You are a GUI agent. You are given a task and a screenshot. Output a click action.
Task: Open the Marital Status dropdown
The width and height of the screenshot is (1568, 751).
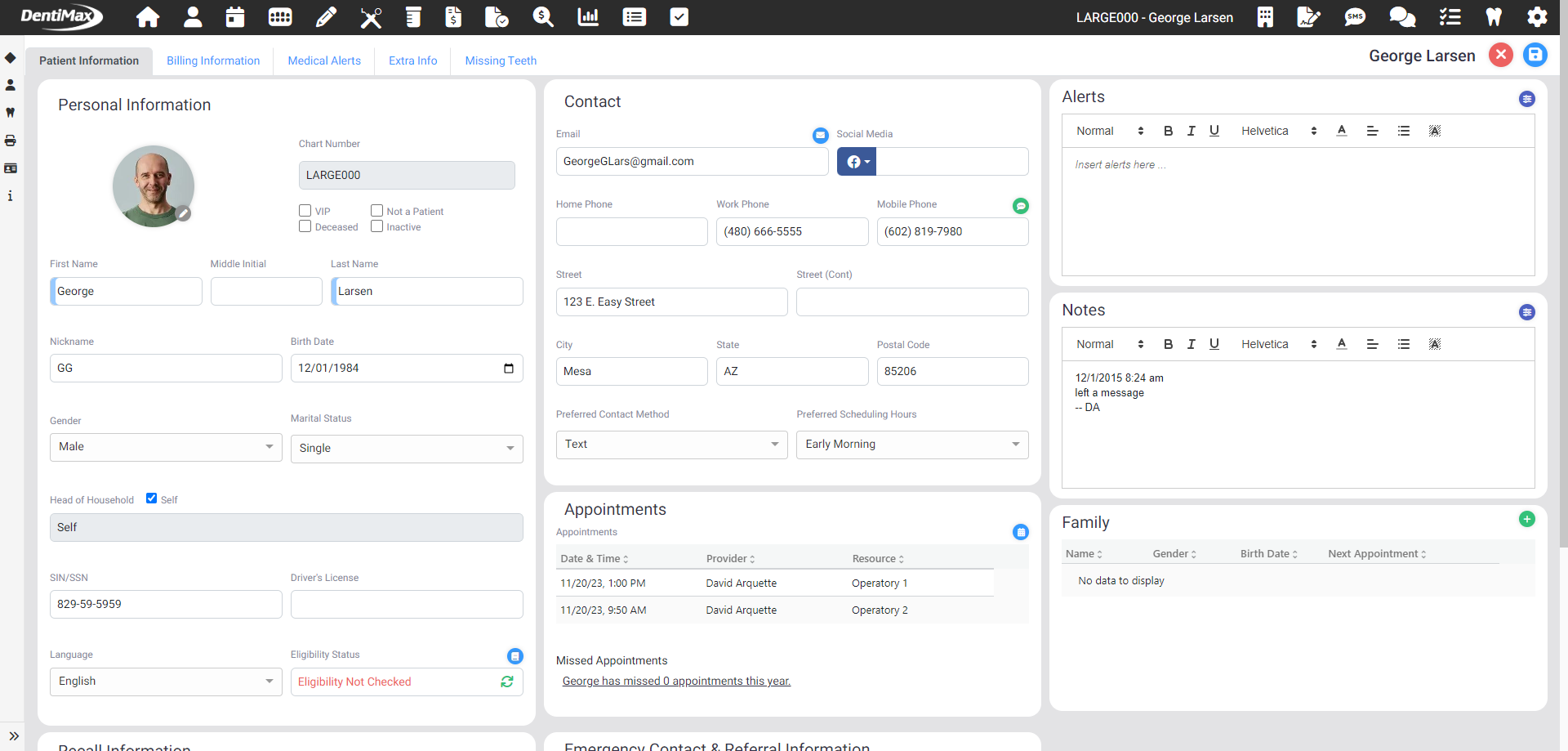(x=406, y=448)
